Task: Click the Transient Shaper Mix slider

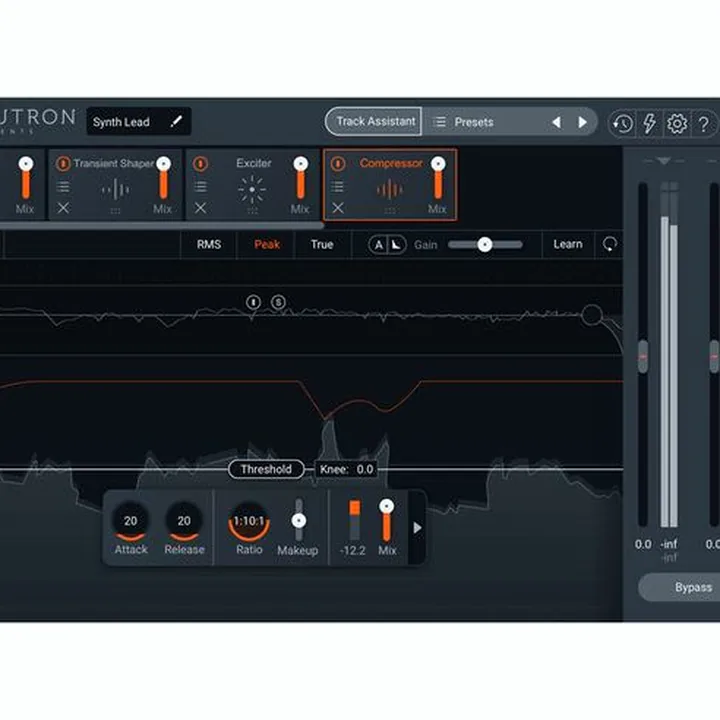Action: pos(163,179)
